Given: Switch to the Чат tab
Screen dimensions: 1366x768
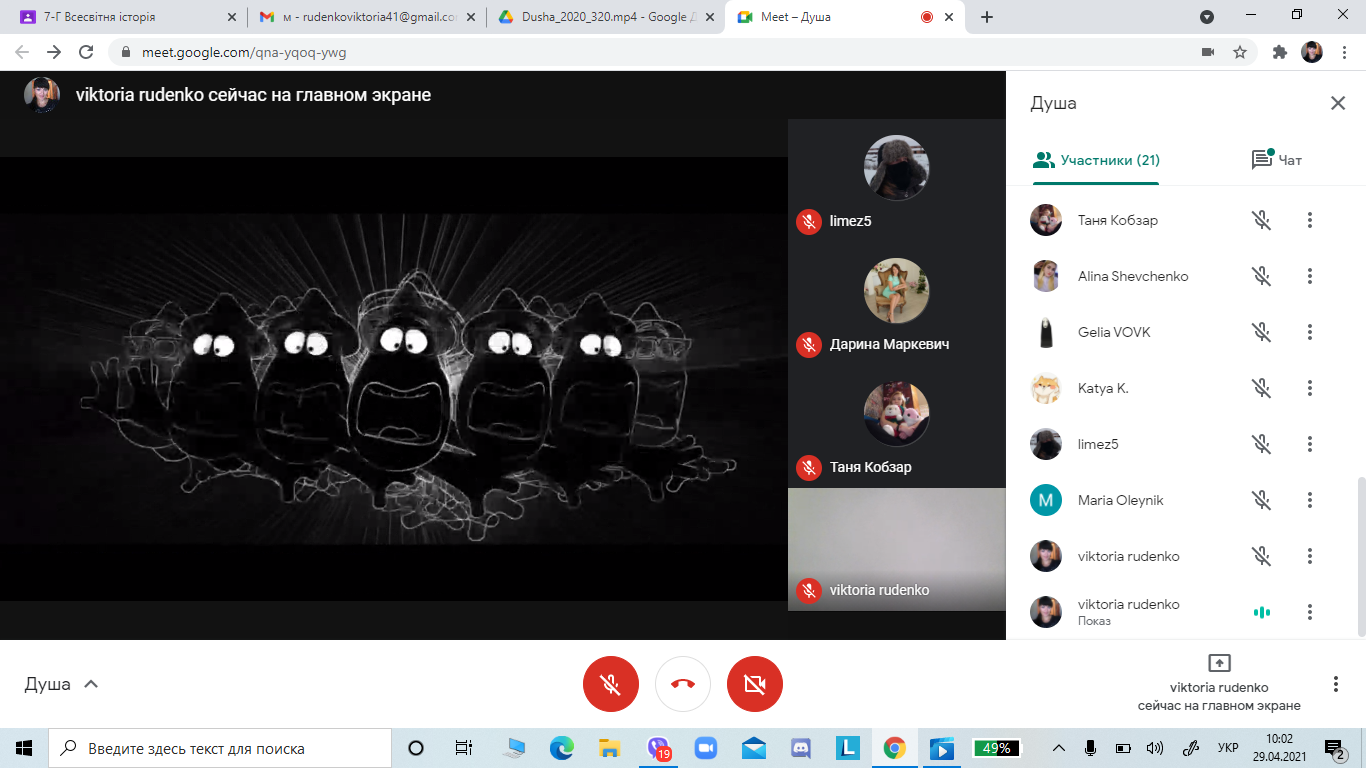Looking at the screenshot, I should coord(1277,160).
